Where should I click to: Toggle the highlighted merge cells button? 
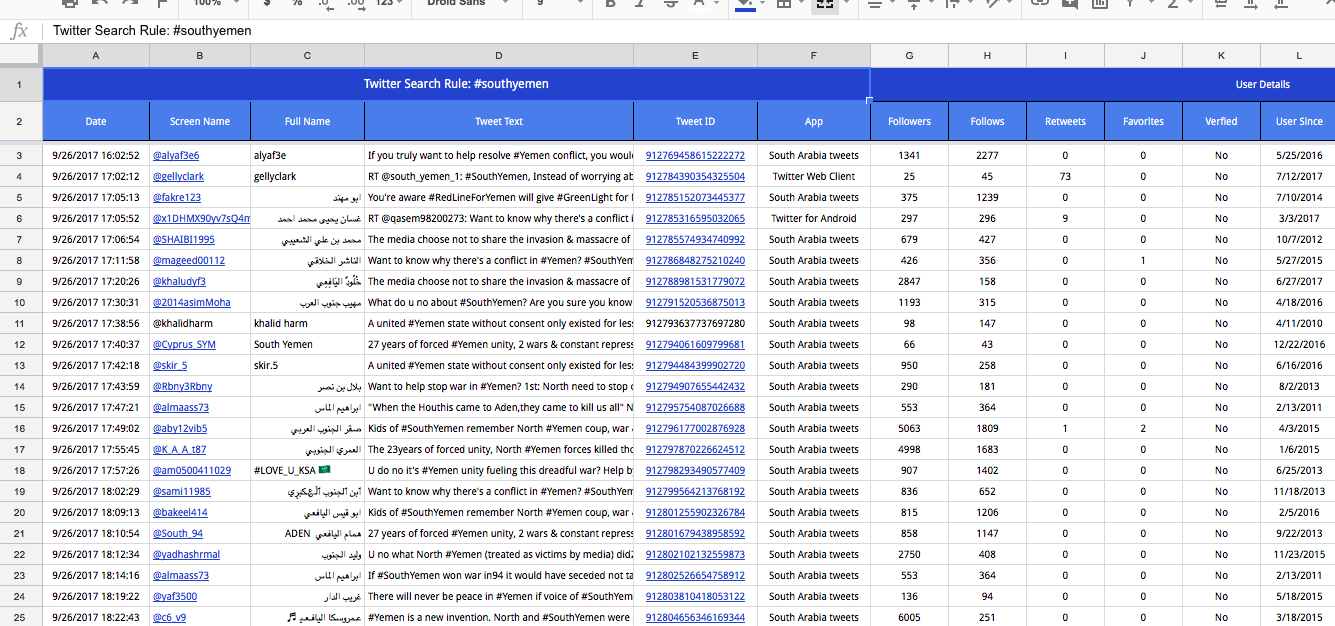[824, 4]
